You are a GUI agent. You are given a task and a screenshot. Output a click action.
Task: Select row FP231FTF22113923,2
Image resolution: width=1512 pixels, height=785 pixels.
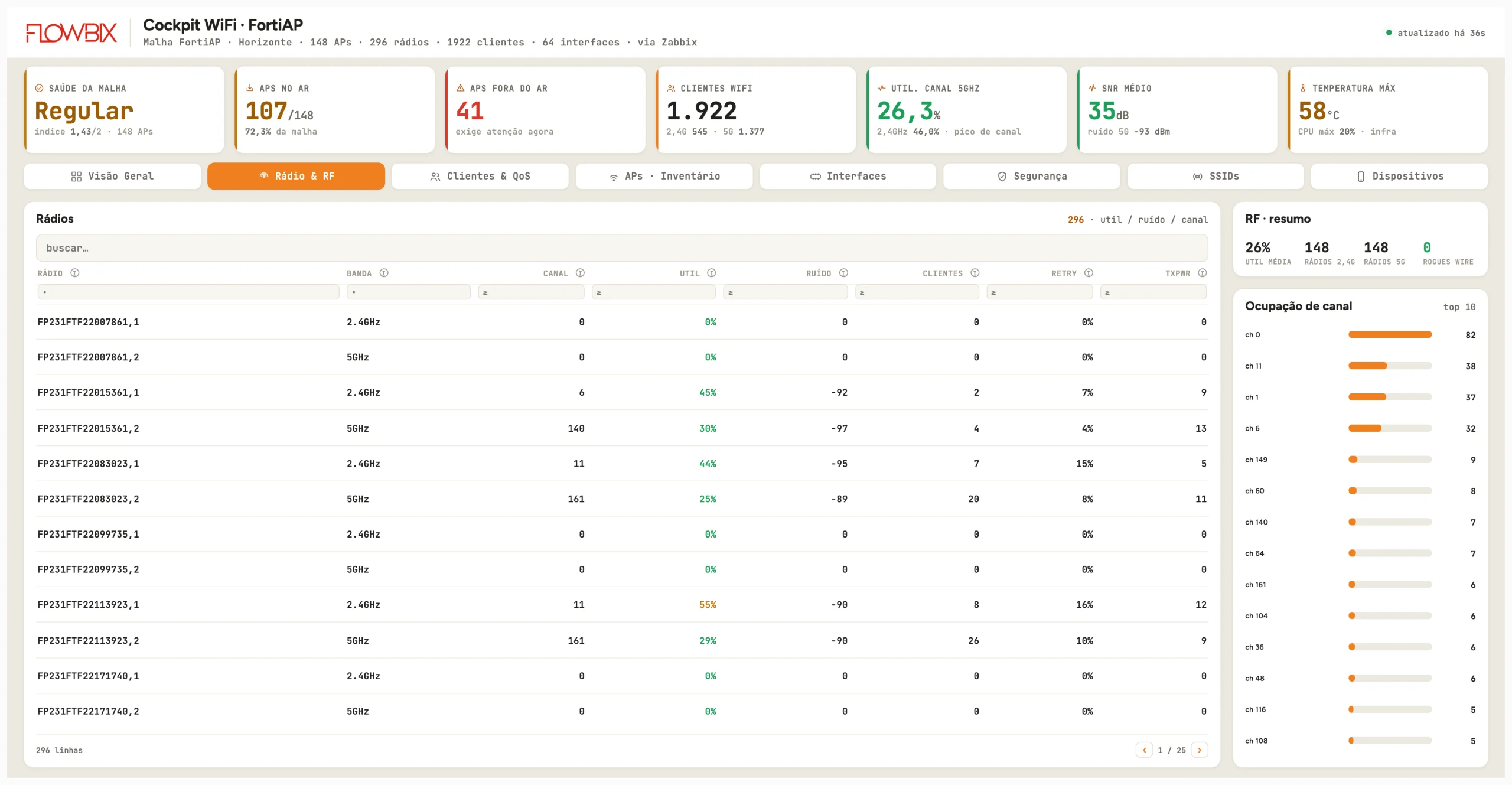coord(622,640)
